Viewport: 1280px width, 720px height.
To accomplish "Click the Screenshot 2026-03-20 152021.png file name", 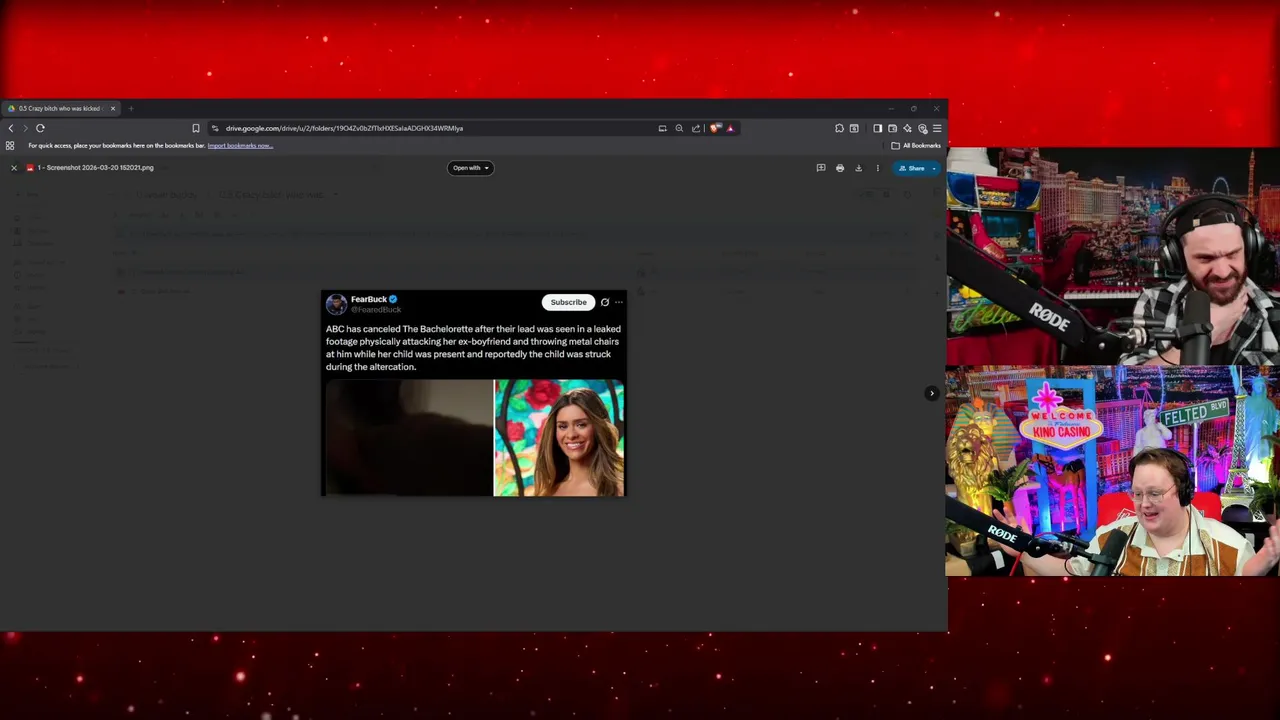I will [x=95, y=168].
